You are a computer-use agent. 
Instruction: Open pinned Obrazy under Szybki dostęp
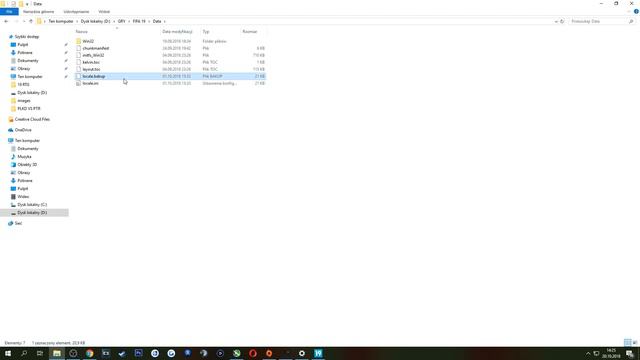23,69
